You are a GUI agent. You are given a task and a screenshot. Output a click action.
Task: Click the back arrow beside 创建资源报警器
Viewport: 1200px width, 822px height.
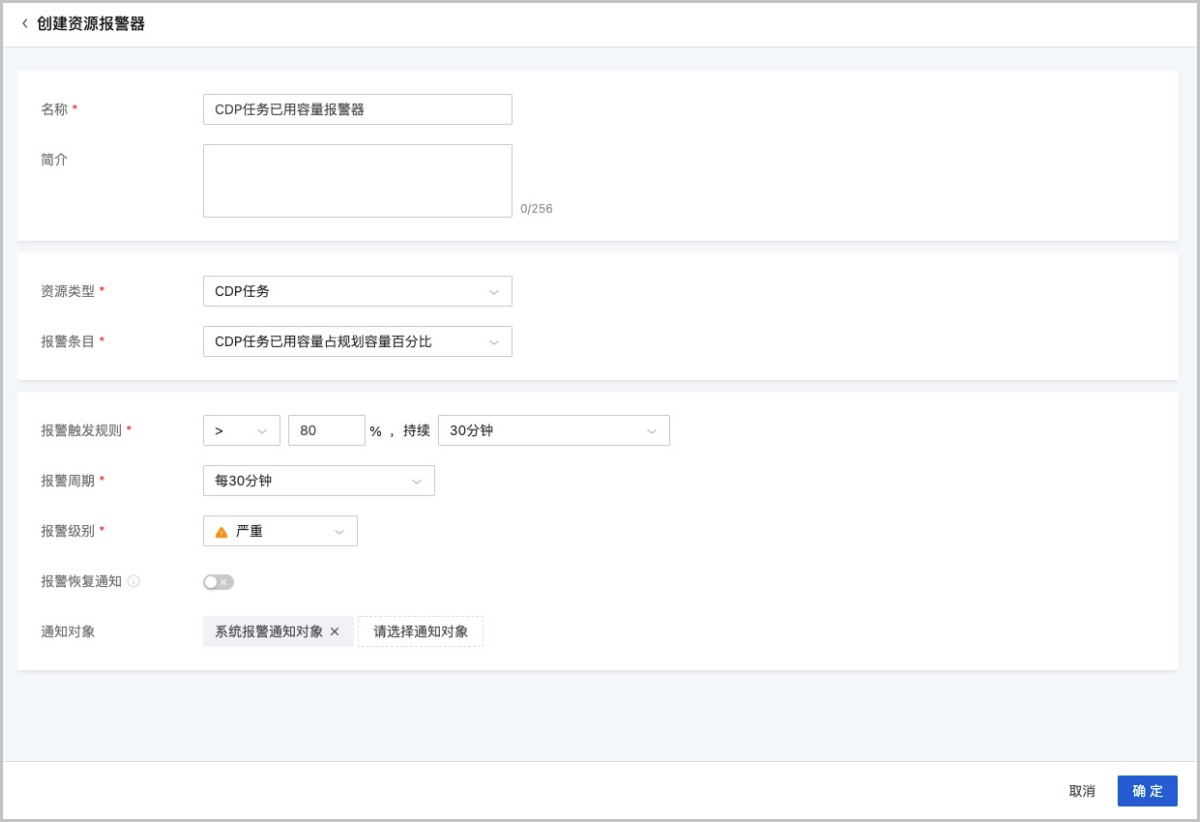pos(25,24)
